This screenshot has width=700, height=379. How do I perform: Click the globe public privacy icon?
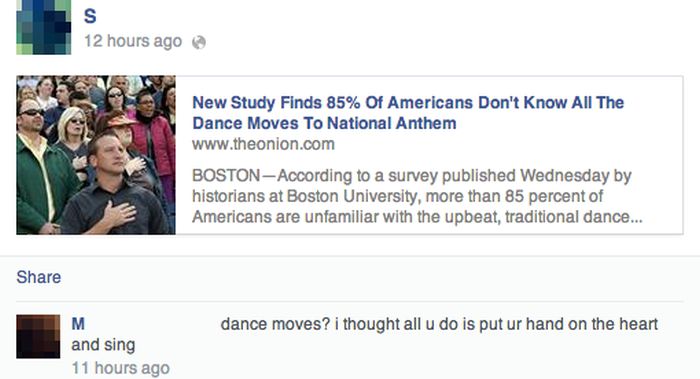199,42
